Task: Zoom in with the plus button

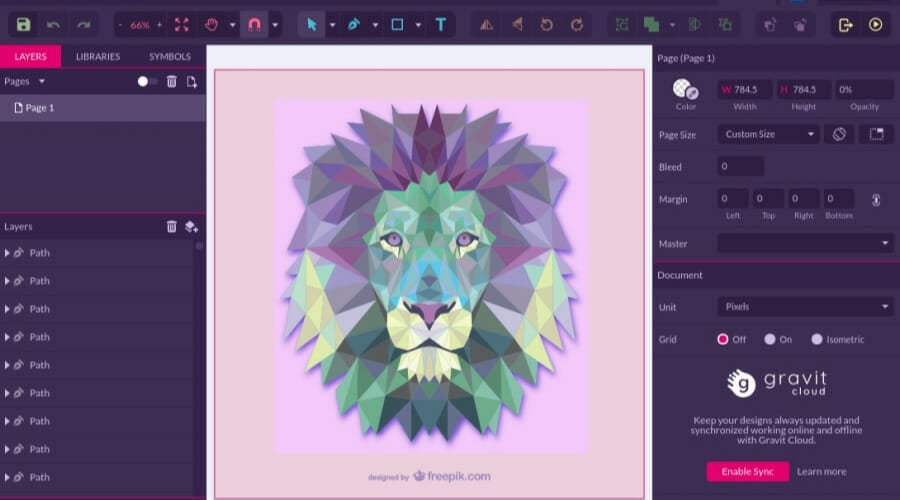Action: (160, 25)
